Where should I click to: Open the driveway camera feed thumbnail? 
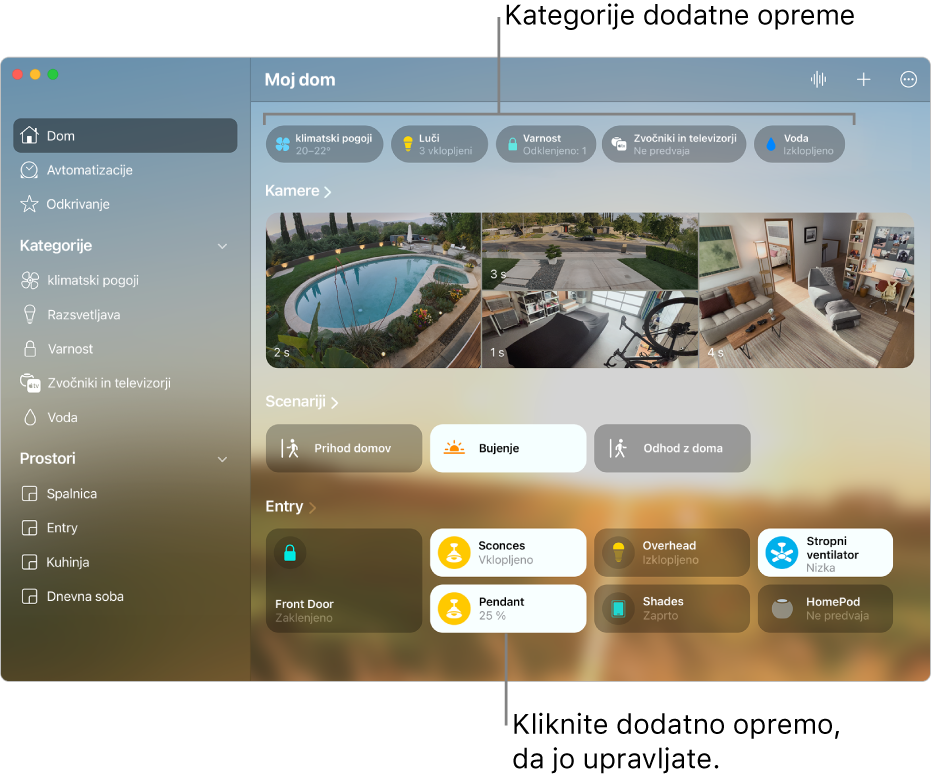click(x=590, y=251)
